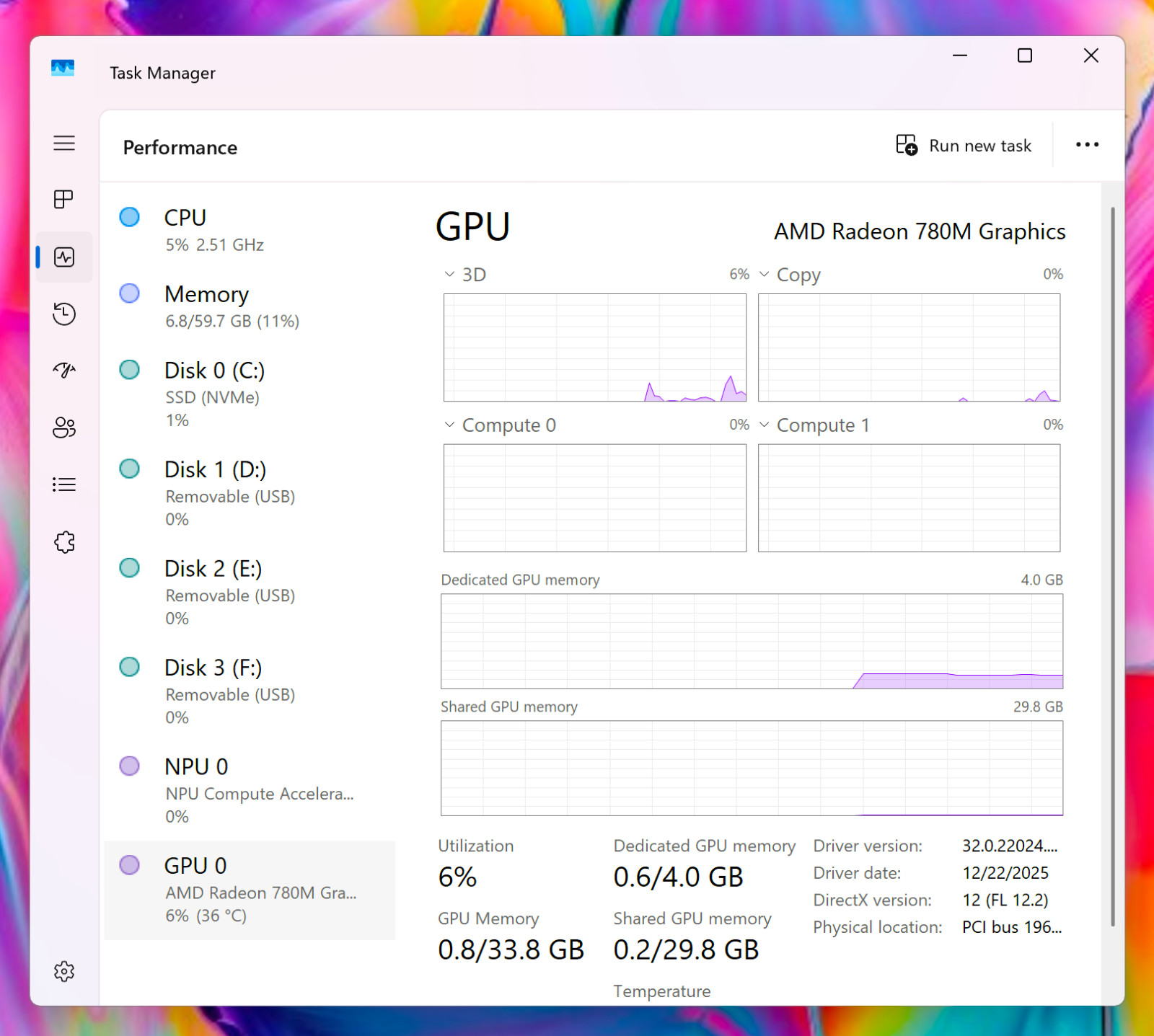Screen dimensions: 1154x1036
Task: Click the driver version 32.0.22024 value
Action: [x=1010, y=846]
